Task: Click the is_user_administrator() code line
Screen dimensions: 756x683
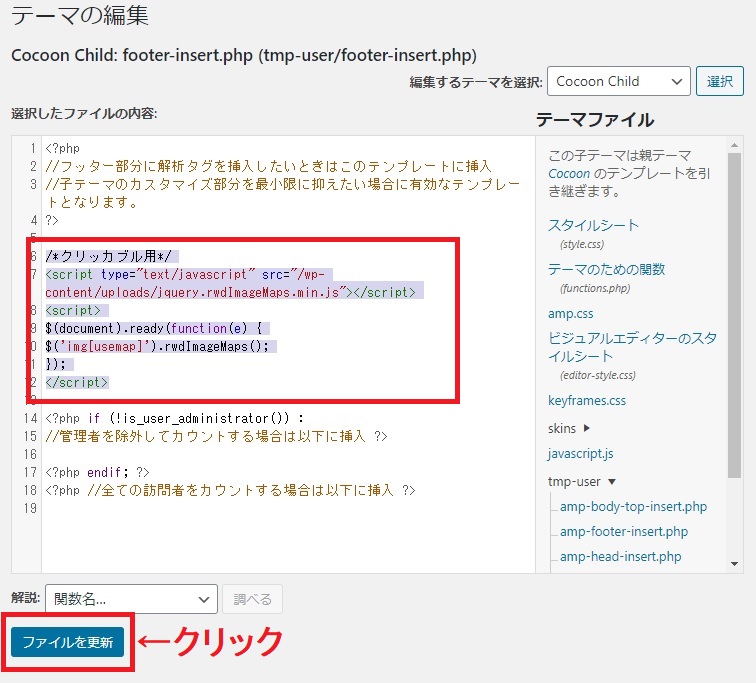Action: pos(175,418)
